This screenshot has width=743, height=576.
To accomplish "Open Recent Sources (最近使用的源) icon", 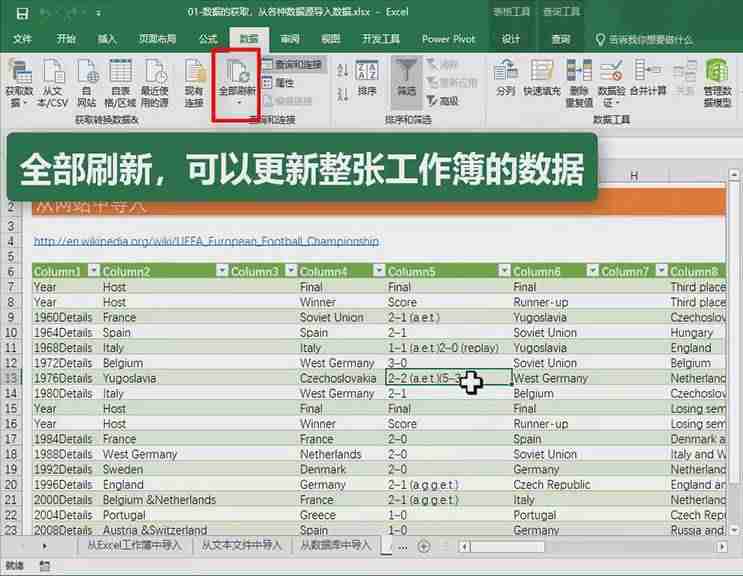I will (154, 82).
